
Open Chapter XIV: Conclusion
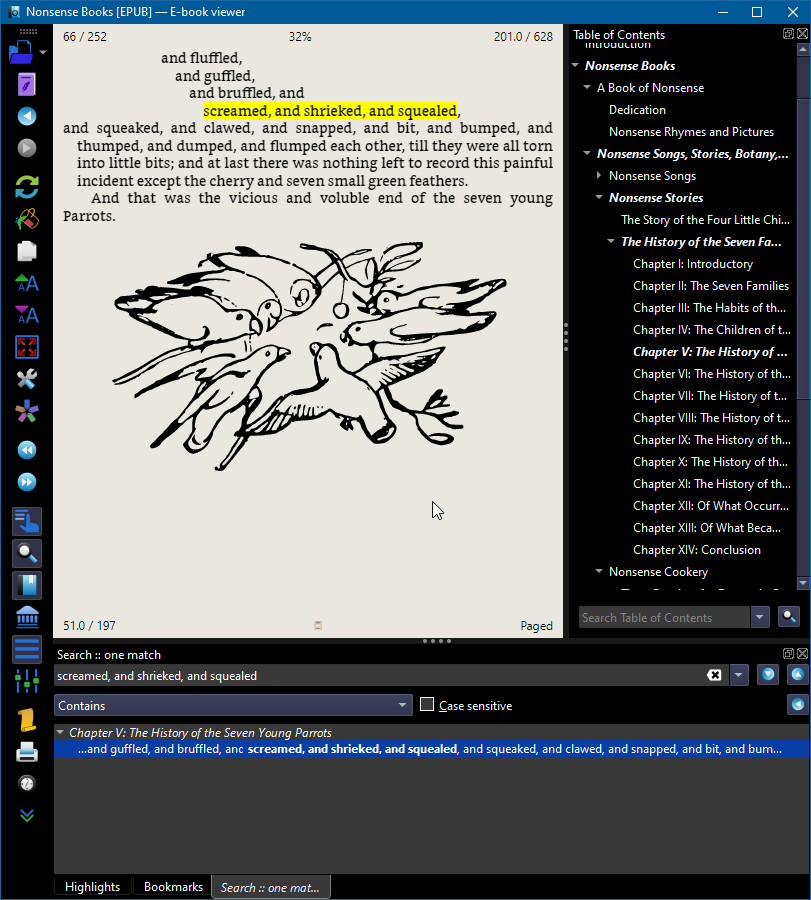pyautogui.click(x=697, y=549)
